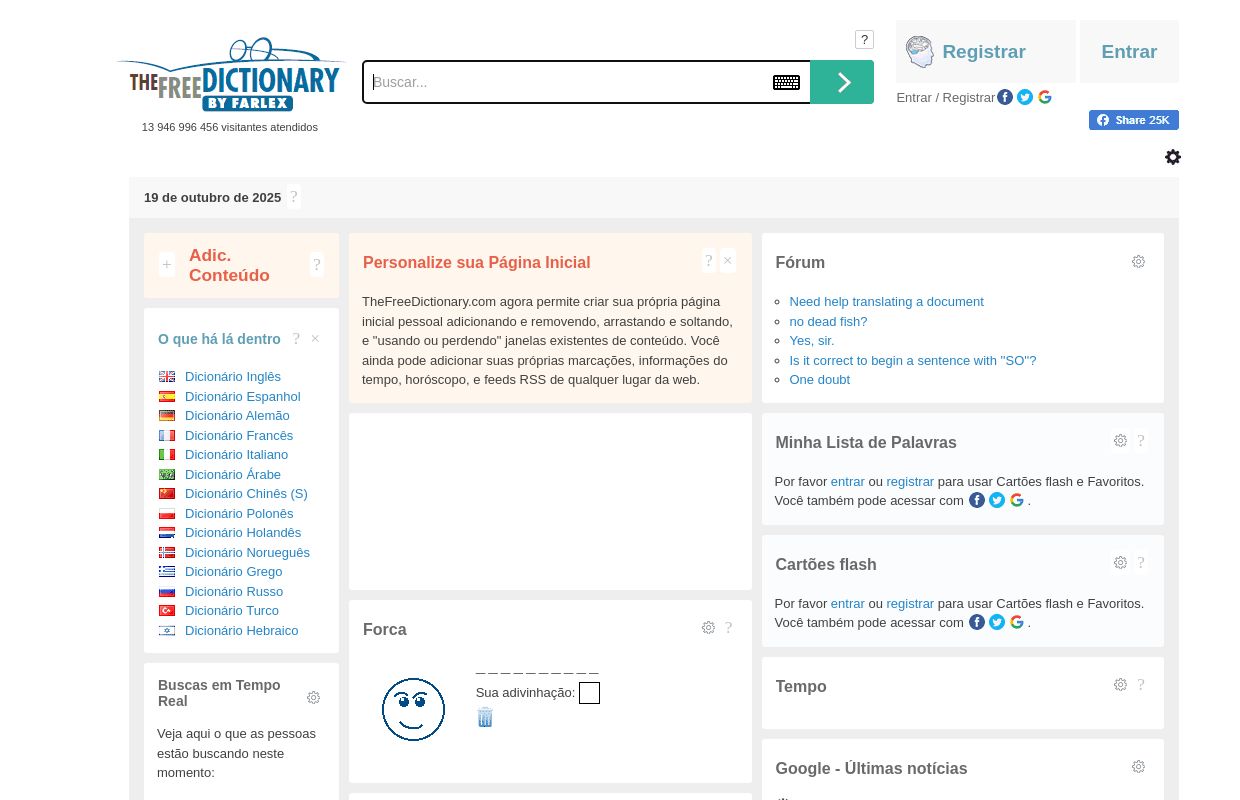Open Cartões flash settings gear
Viewport: 1240px width, 800px height.
(x=1120, y=563)
